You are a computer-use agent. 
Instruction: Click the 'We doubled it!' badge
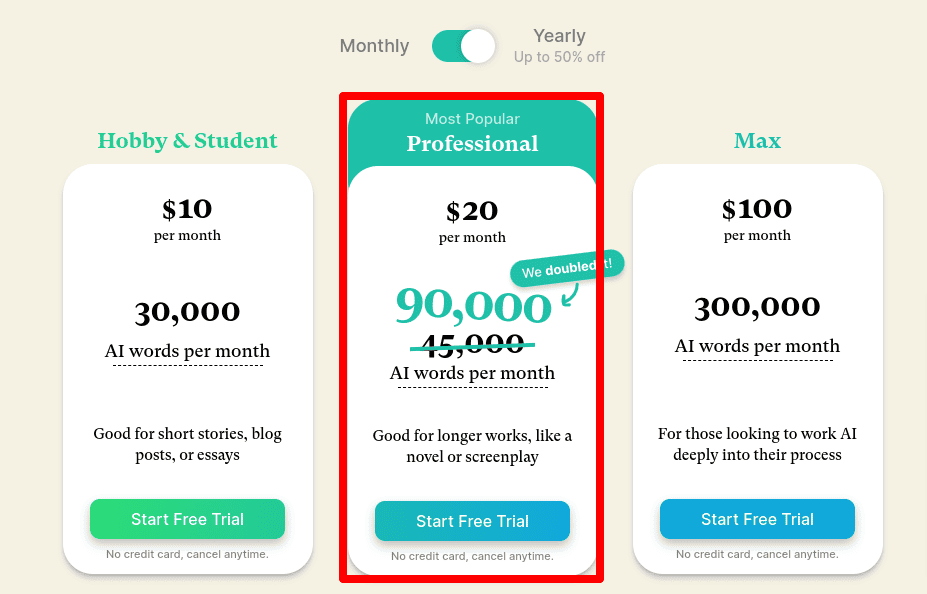click(x=566, y=265)
